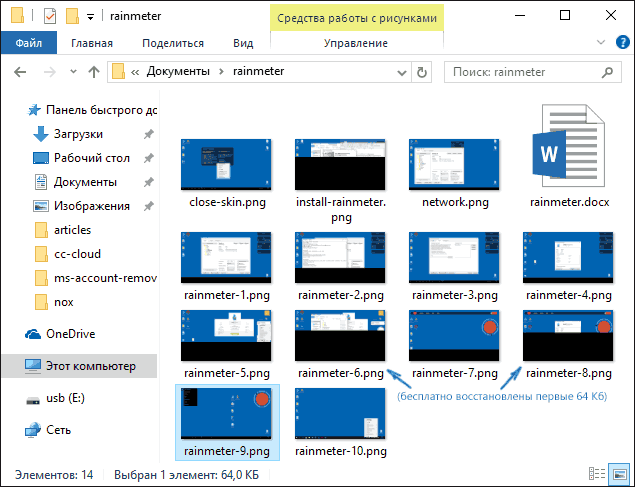Viewport: 635px width, 487px height.
Task: Click the Forward navigation arrow
Action: tap(50, 72)
